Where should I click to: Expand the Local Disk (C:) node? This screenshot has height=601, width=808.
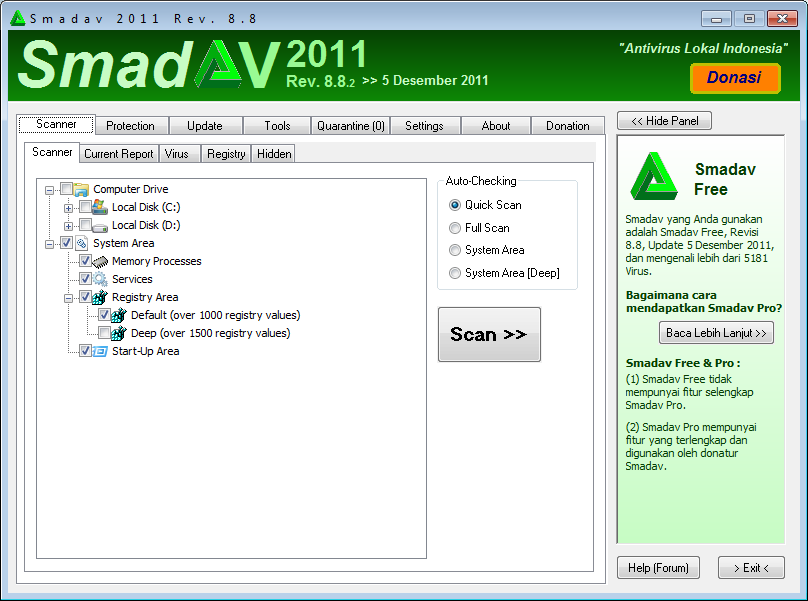(68, 208)
